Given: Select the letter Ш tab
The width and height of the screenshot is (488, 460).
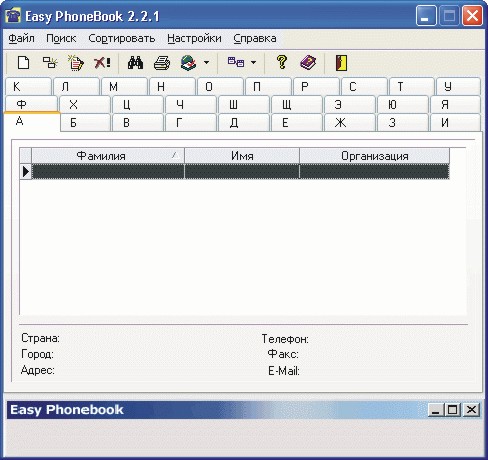Looking at the screenshot, I should coord(244,105).
